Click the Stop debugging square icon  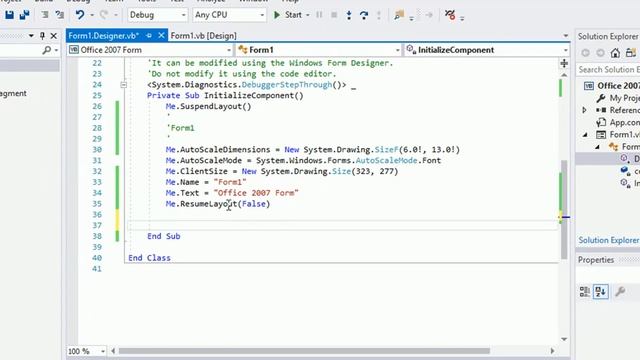[334, 15]
